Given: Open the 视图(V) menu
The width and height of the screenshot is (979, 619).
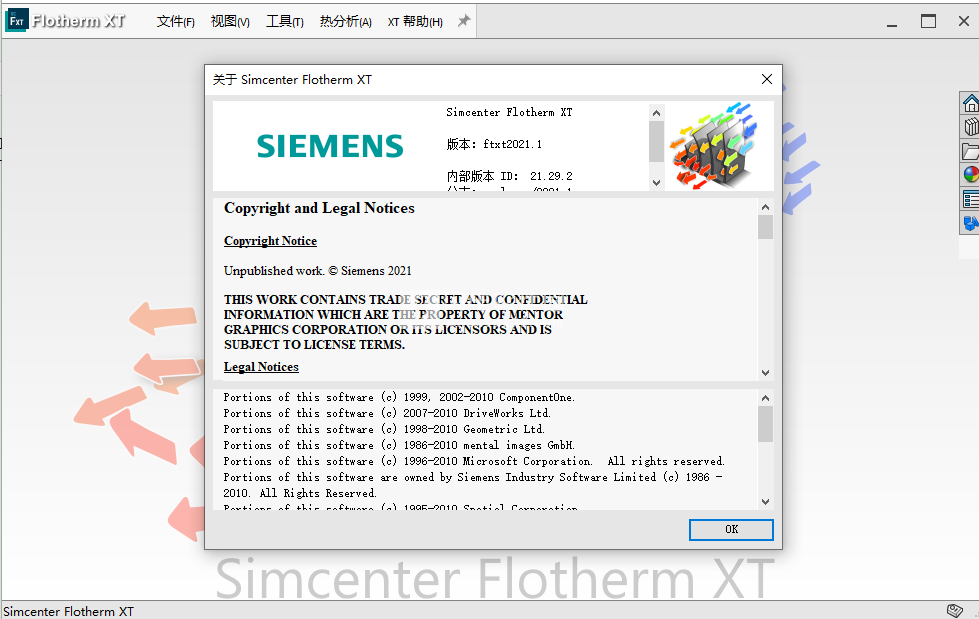Looking at the screenshot, I should click(x=230, y=22).
